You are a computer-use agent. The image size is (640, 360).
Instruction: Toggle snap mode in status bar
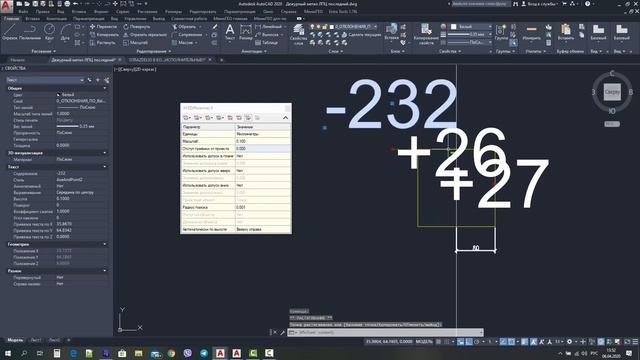click(447, 342)
